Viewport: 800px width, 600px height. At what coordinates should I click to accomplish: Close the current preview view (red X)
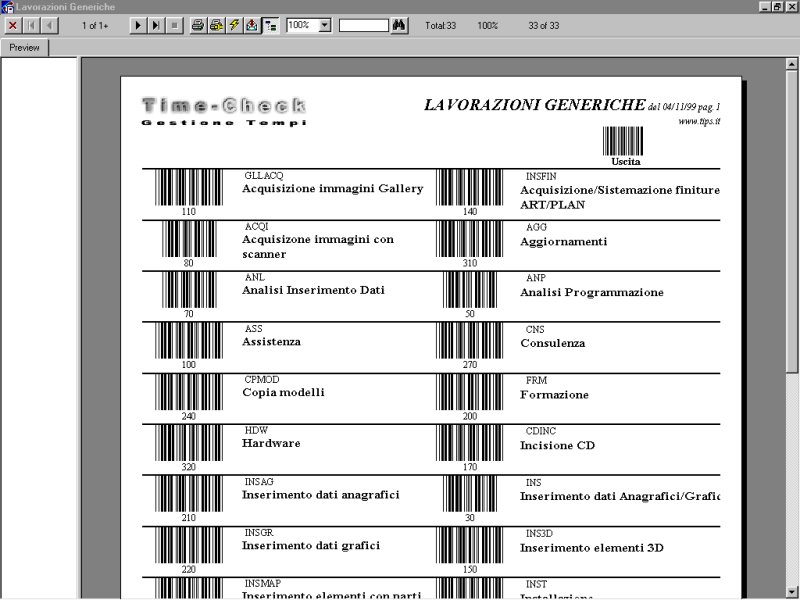[13, 26]
